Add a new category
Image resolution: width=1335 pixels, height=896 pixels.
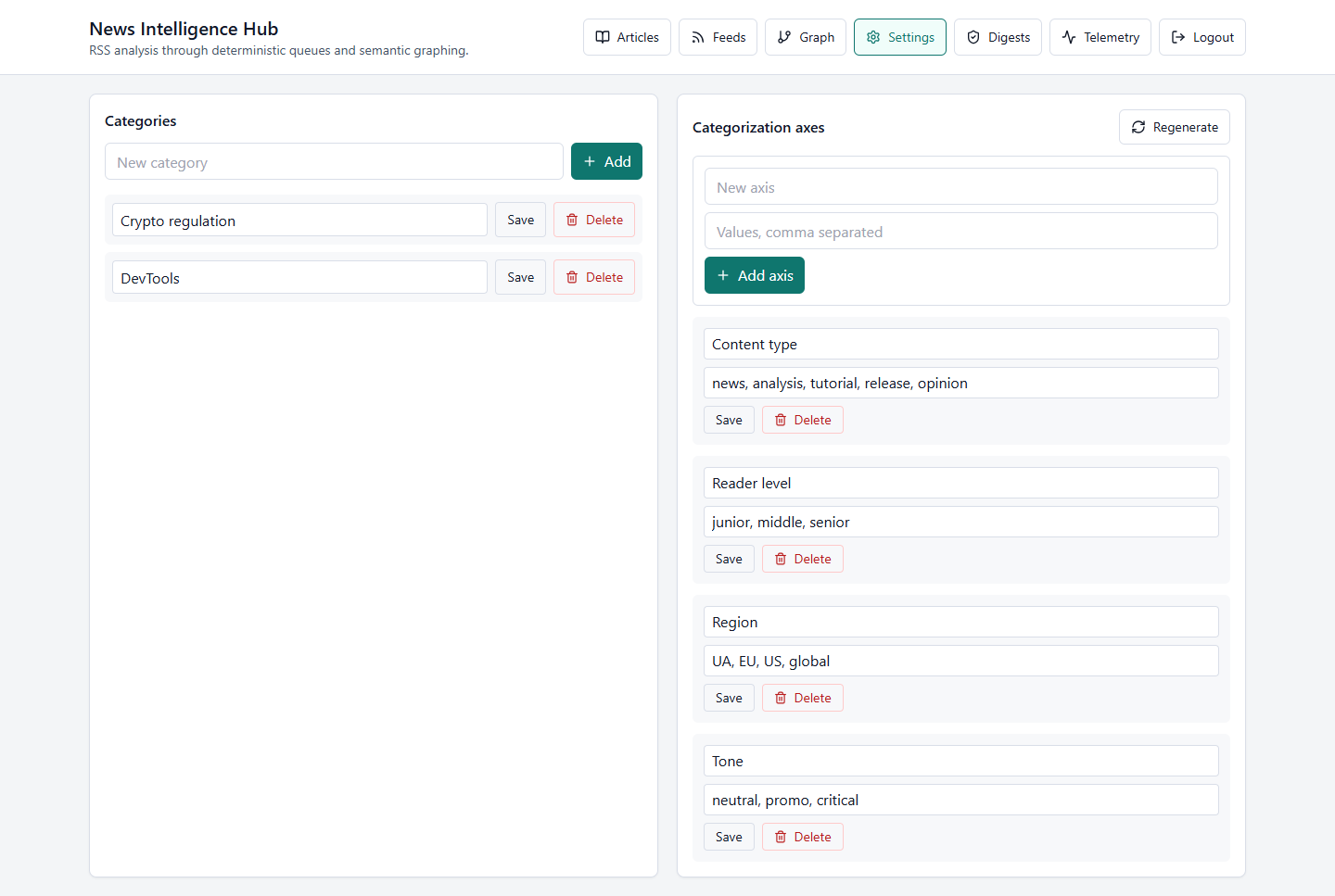click(x=606, y=161)
